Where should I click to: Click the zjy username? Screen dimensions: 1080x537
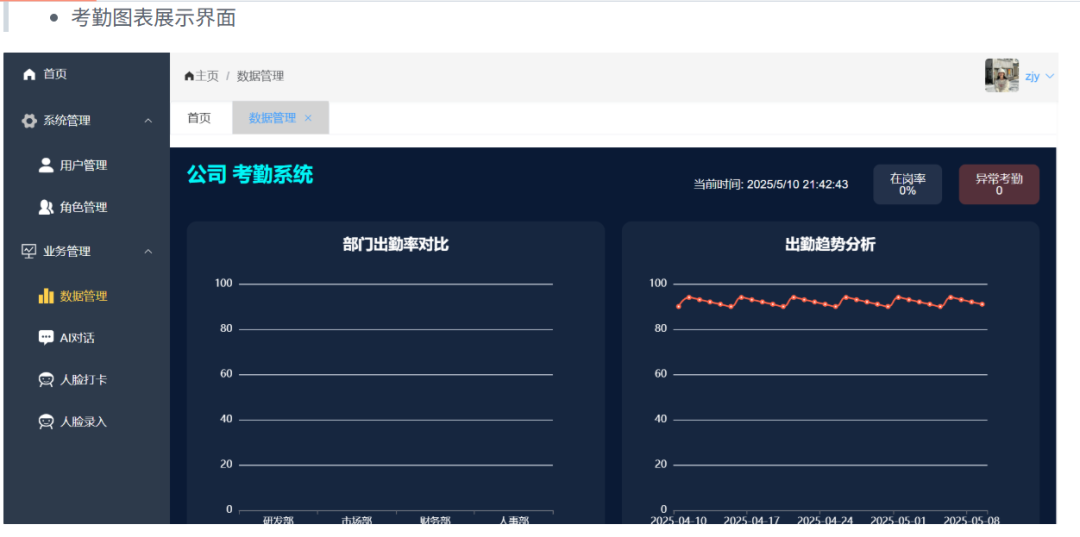(x=1032, y=76)
